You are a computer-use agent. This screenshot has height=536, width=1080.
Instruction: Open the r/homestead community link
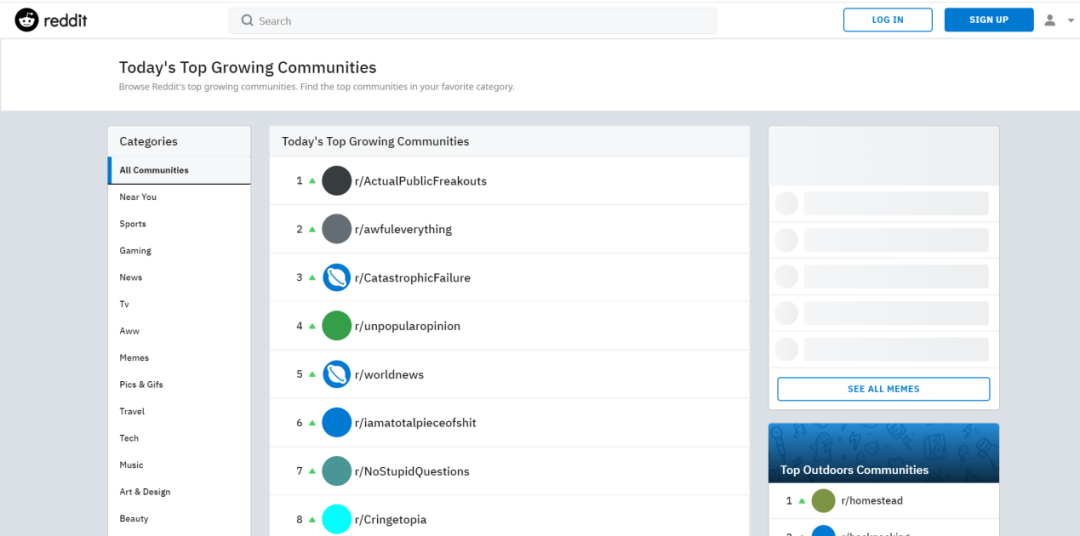click(871, 501)
